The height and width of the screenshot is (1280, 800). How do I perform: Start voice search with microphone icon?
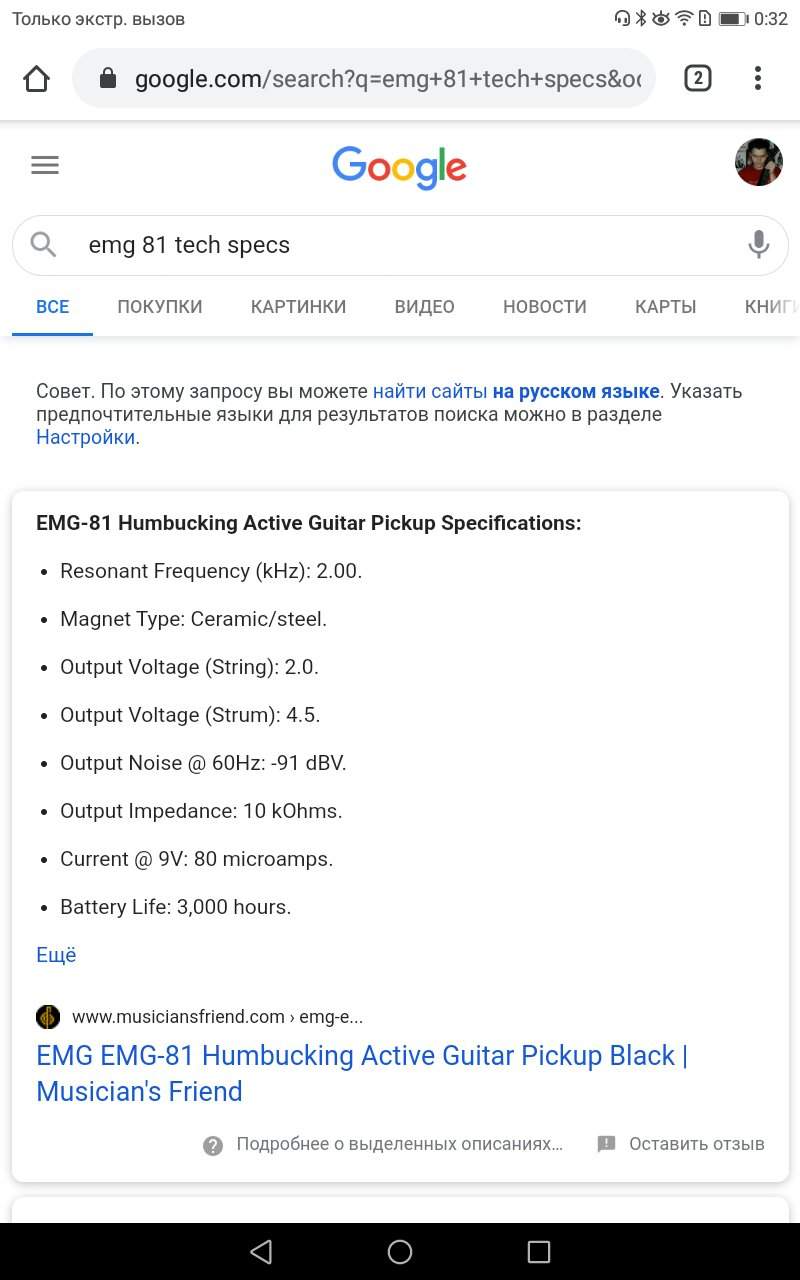click(758, 244)
